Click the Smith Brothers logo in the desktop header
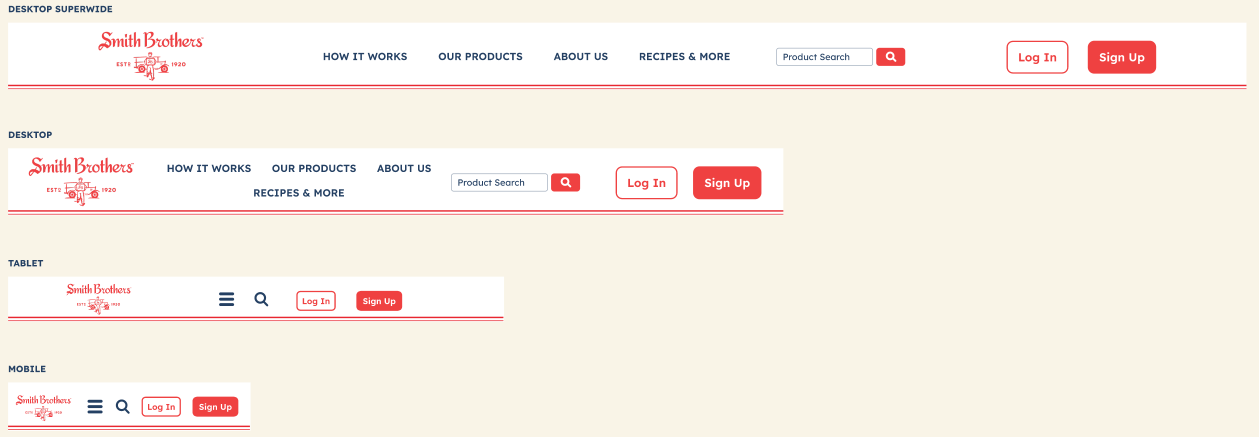The width and height of the screenshot is (1259, 437). [x=81, y=181]
